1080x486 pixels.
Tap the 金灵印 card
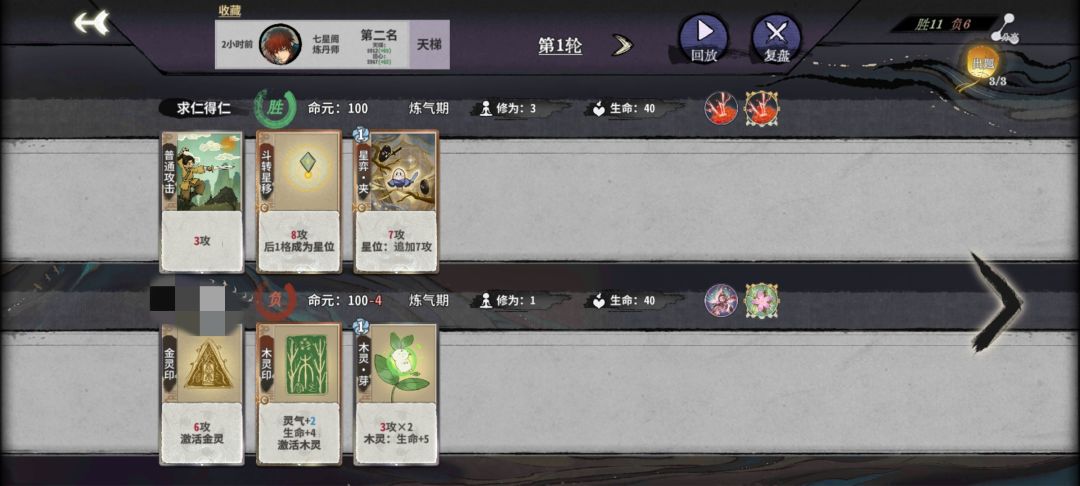coord(202,394)
